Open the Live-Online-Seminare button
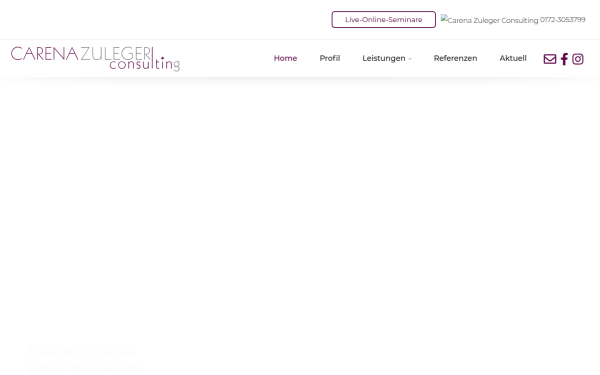The height and width of the screenshot is (375, 600). coord(383,20)
